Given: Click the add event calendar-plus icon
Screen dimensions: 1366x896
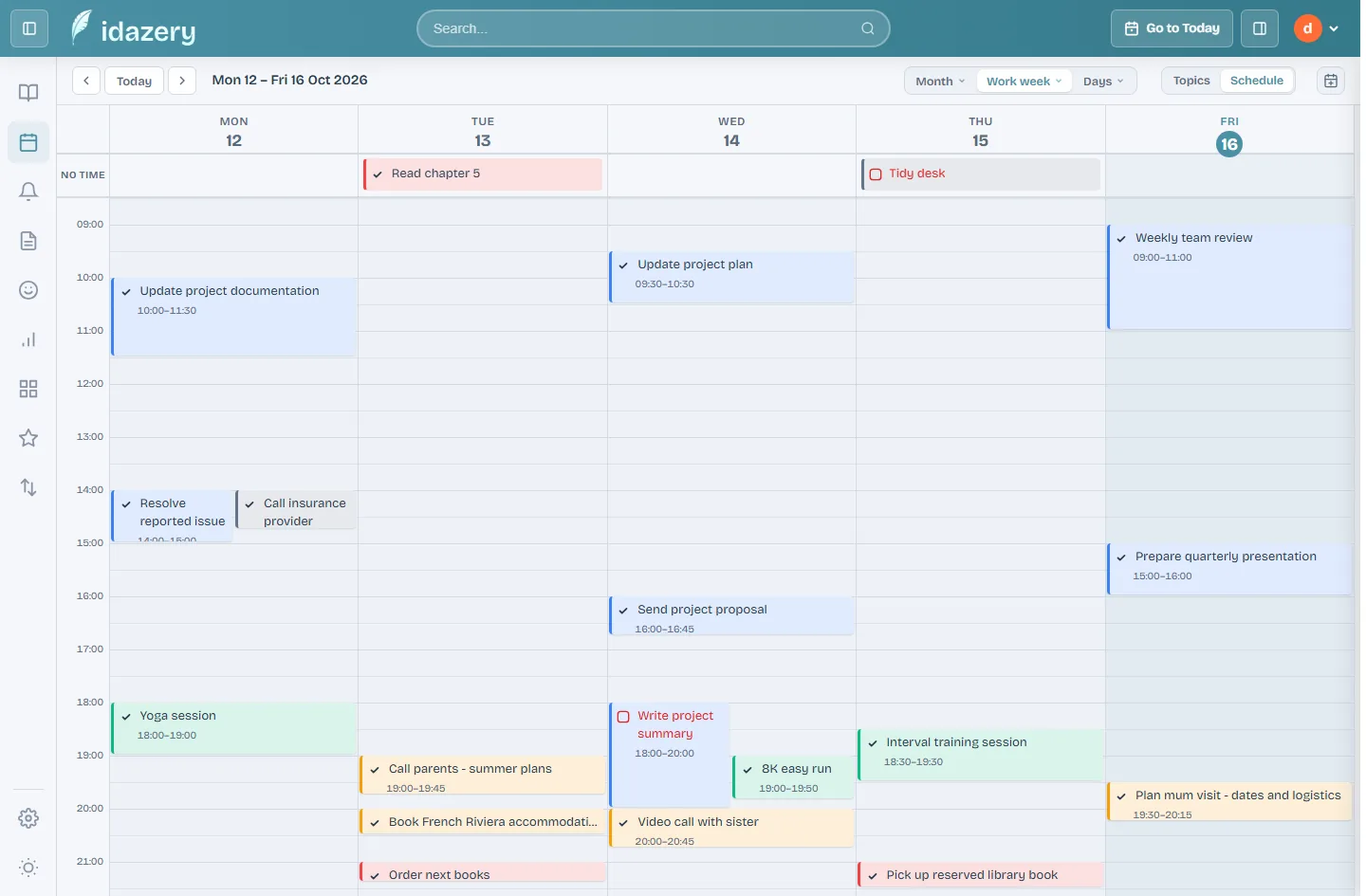Looking at the screenshot, I should tap(1331, 81).
